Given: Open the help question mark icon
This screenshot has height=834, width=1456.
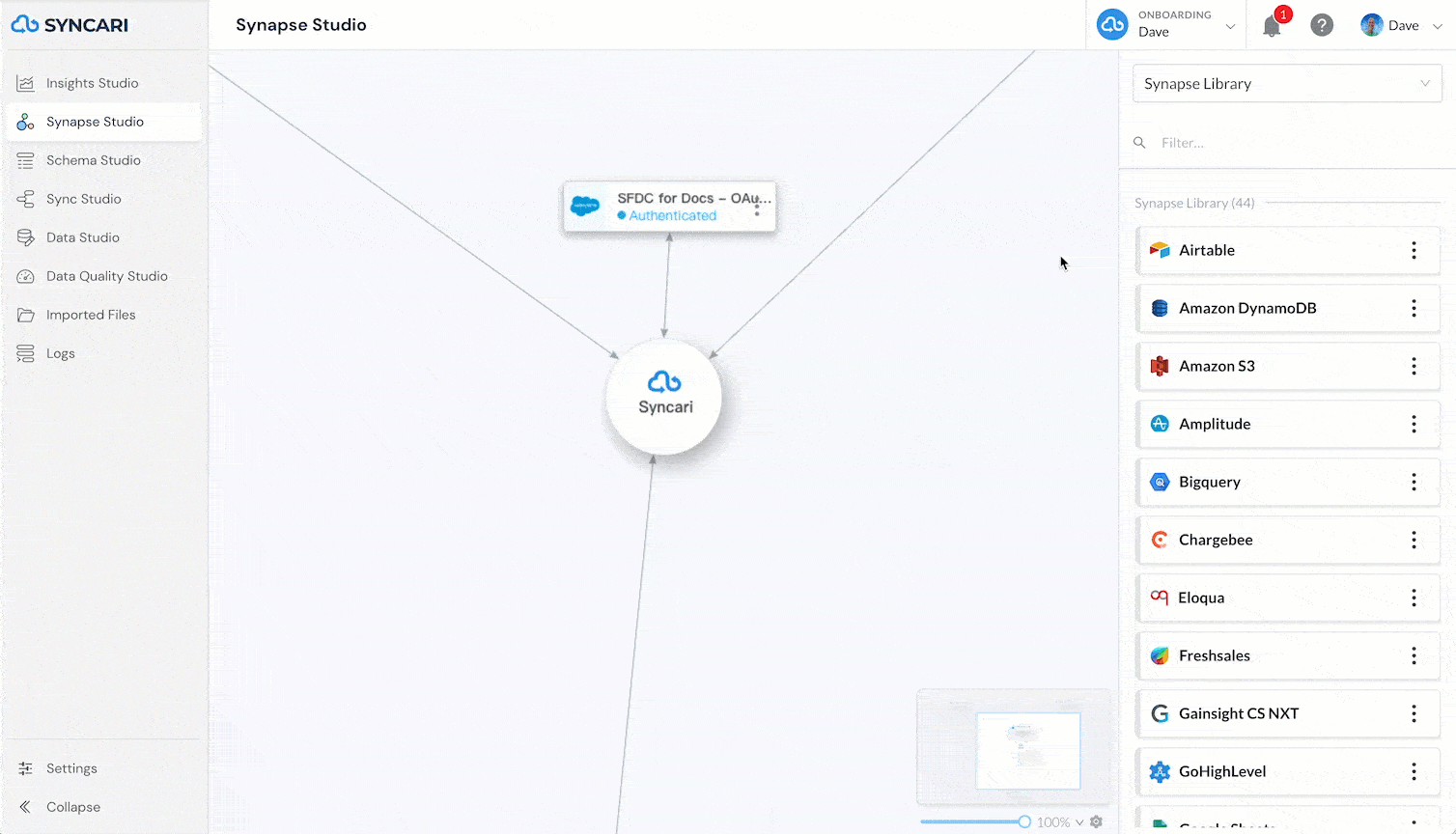Looking at the screenshot, I should coord(1322,25).
